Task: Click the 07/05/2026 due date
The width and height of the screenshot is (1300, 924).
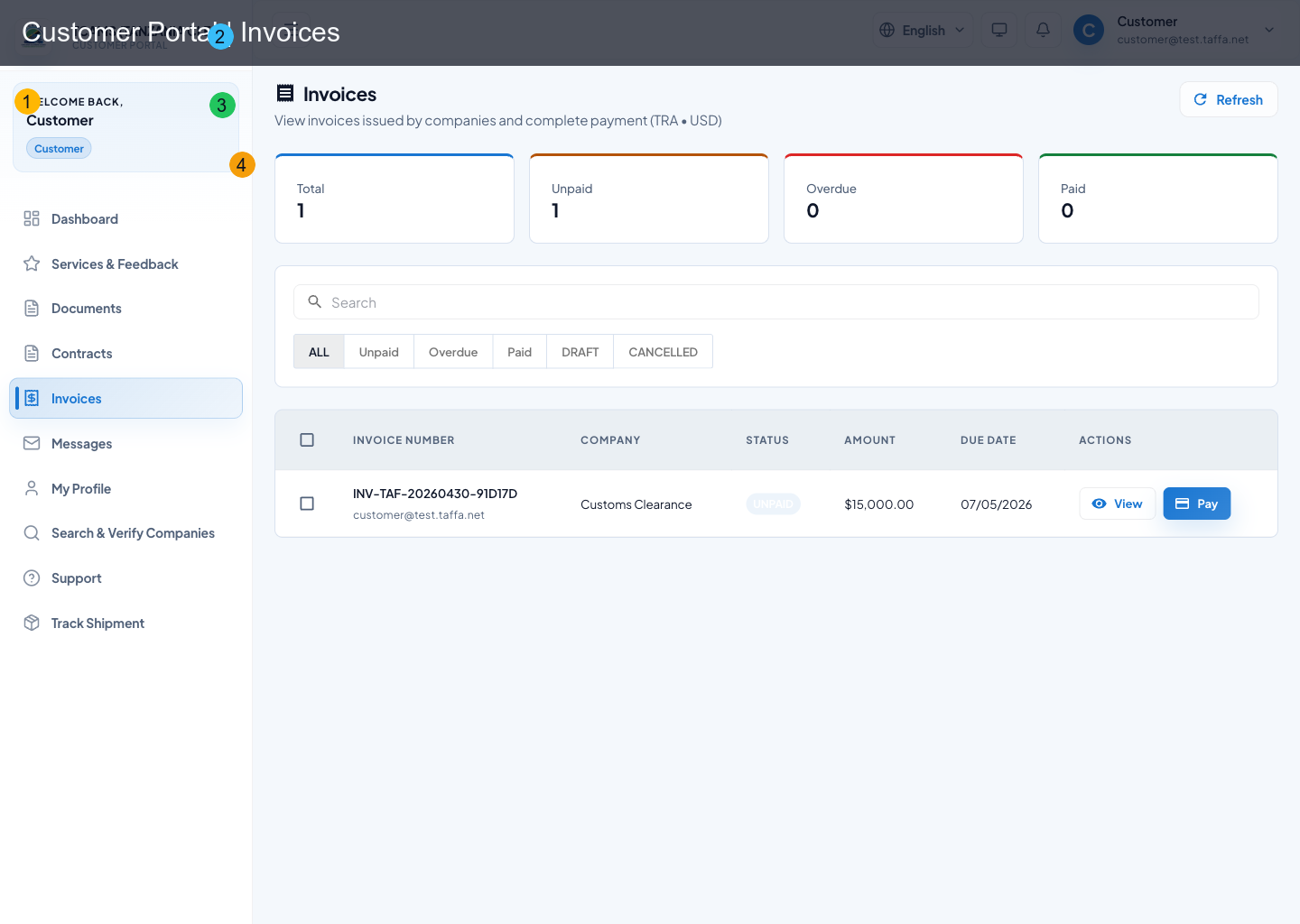Action: point(997,504)
